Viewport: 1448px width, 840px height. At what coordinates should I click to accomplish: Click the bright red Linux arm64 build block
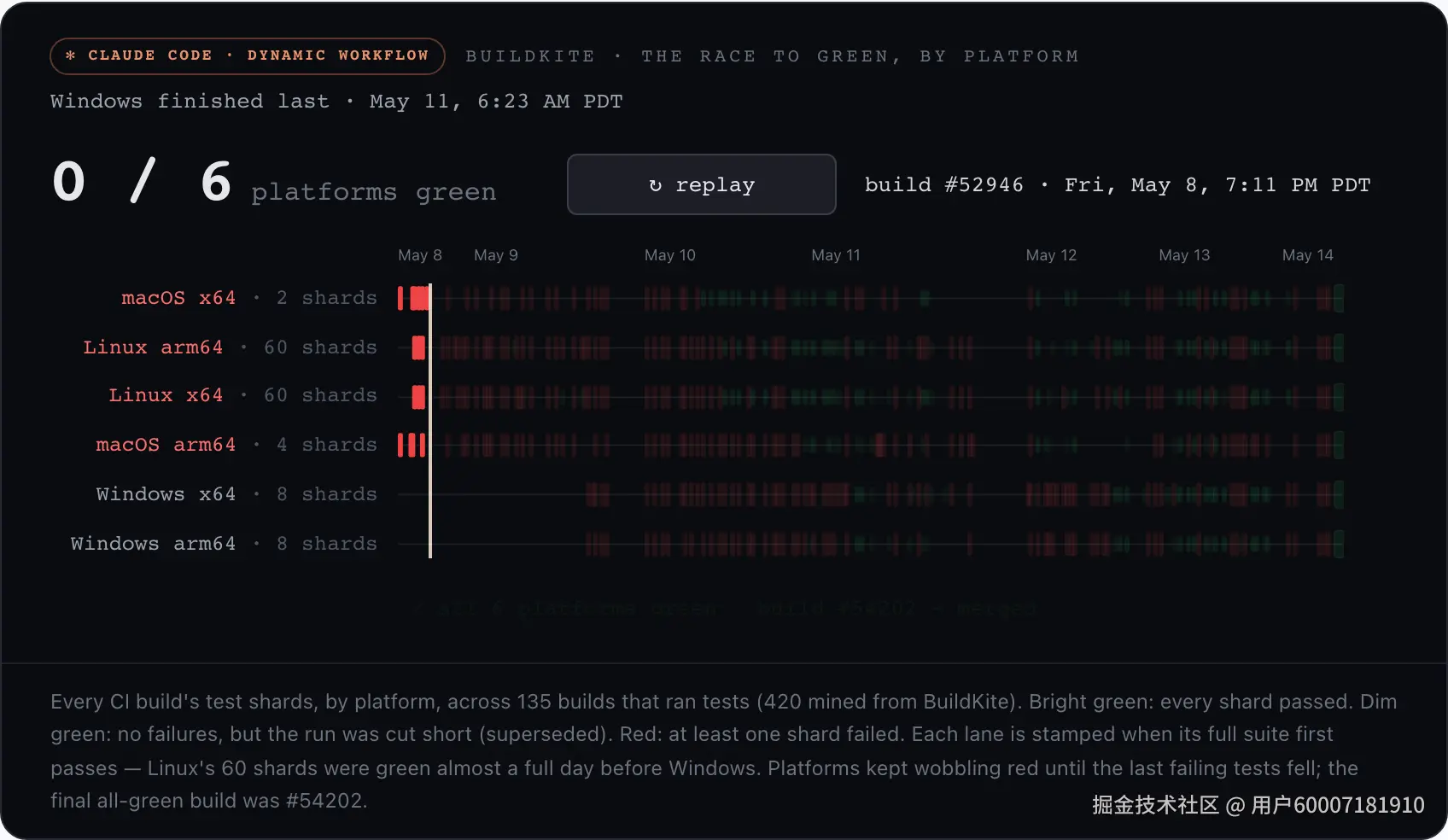click(418, 347)
